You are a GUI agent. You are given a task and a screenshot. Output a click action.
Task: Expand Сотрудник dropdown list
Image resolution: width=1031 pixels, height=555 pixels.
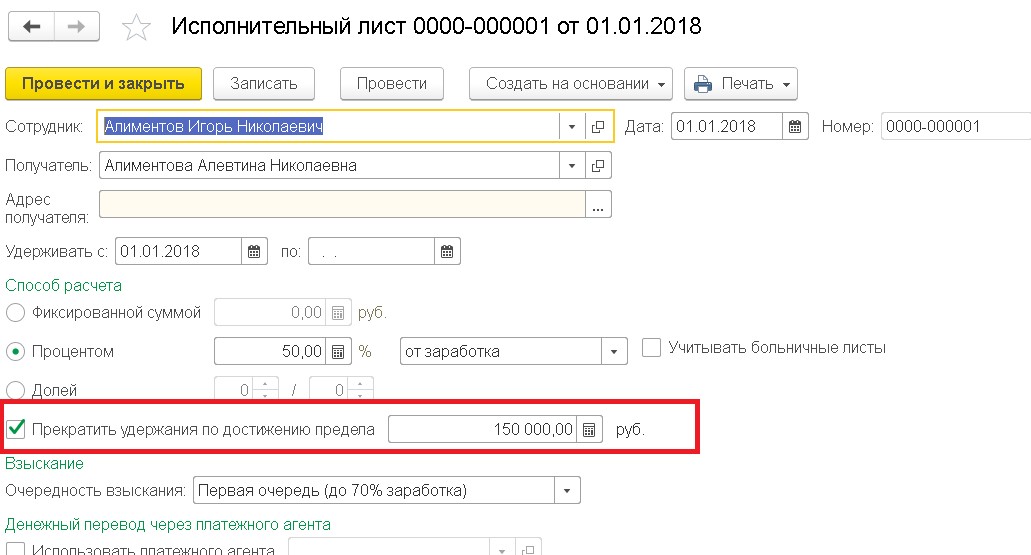pos(571,126)
